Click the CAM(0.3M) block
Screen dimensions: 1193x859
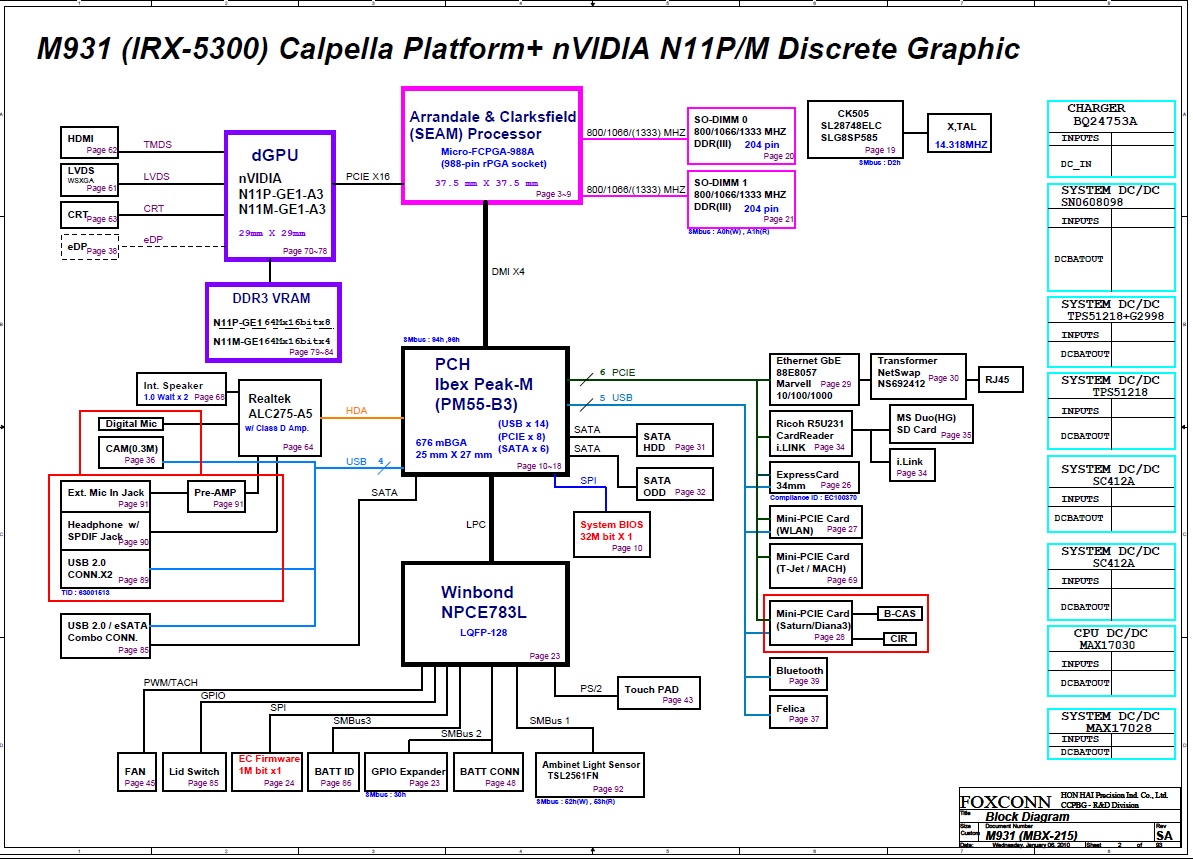tap(130, 453)
